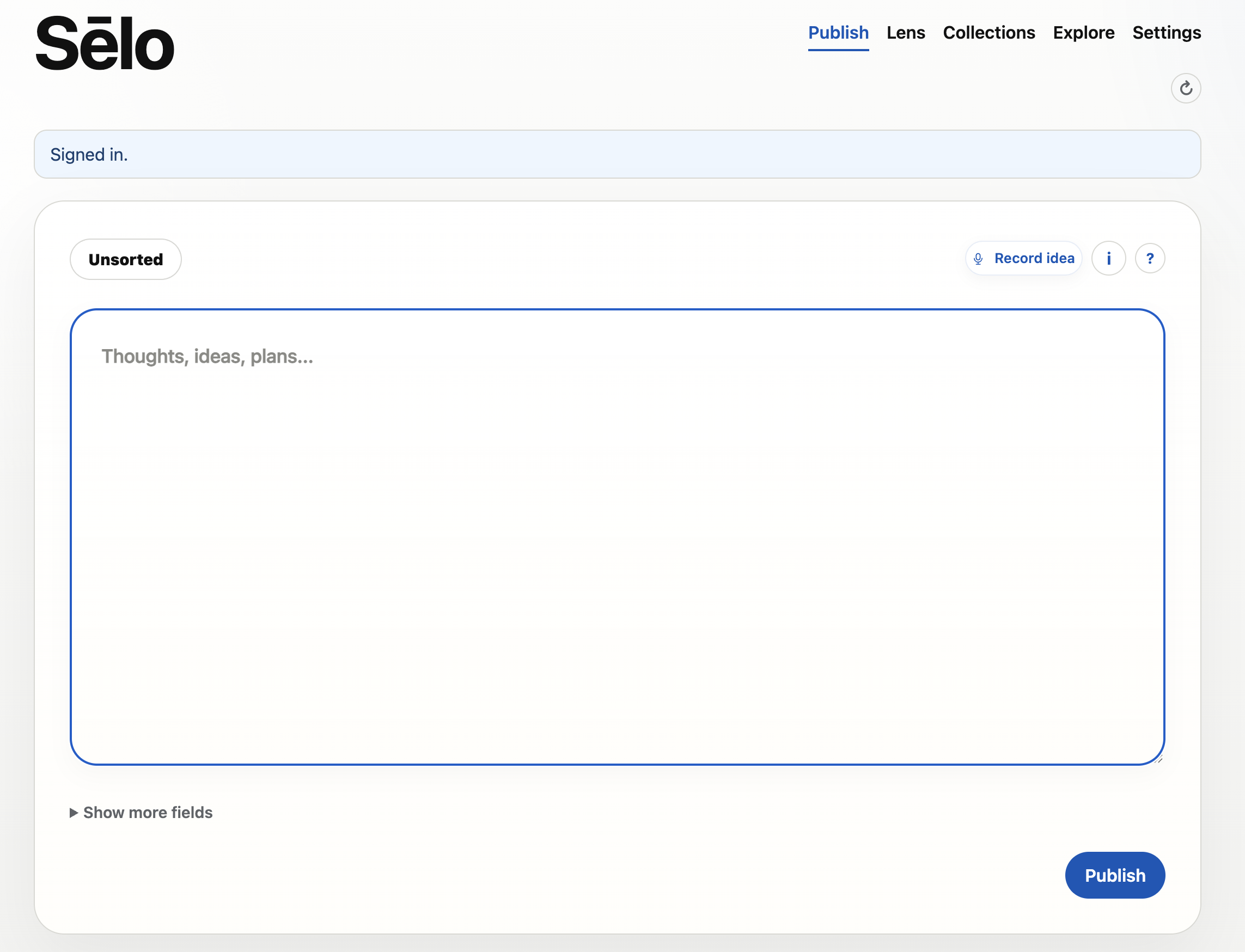Focus the Thoughts, ideas, plans text area
1245x952 pixels.
tap(617, 536)
